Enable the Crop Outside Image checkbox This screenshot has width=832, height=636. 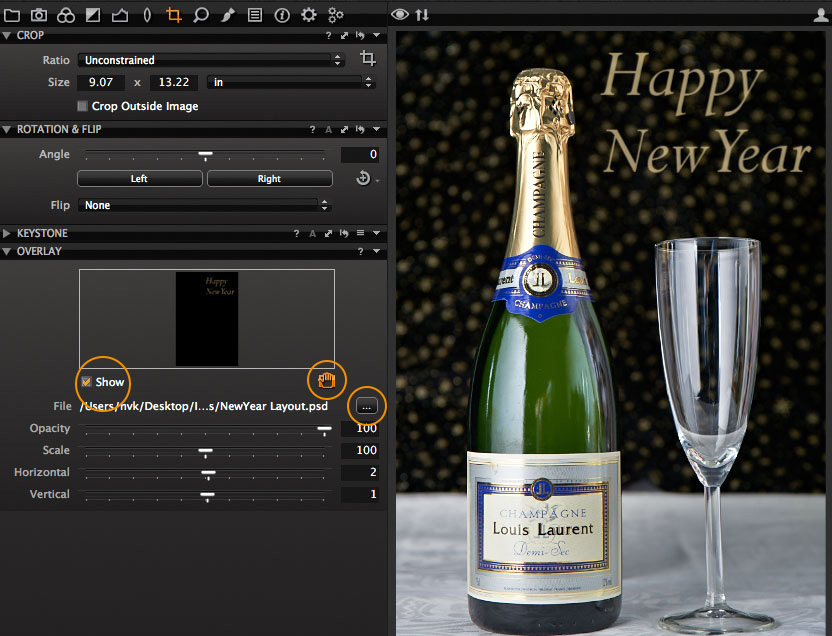click(x=82, y=106)
